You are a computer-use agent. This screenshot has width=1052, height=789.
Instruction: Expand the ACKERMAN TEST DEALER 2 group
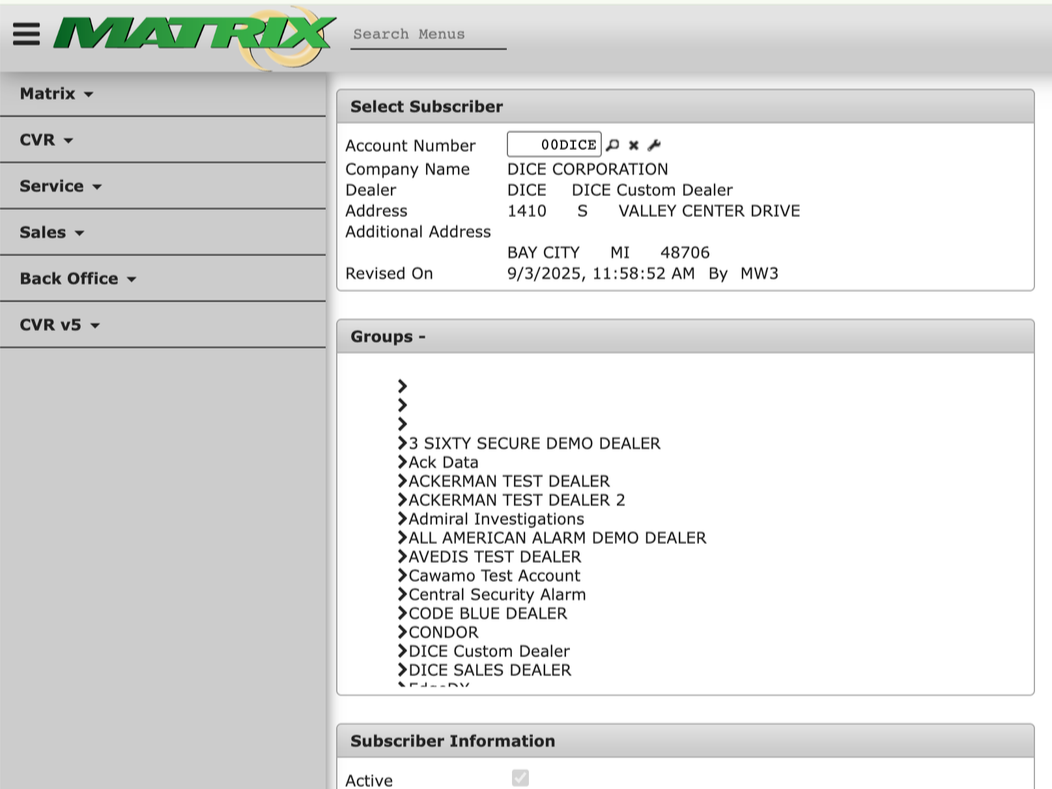(403, 500)
